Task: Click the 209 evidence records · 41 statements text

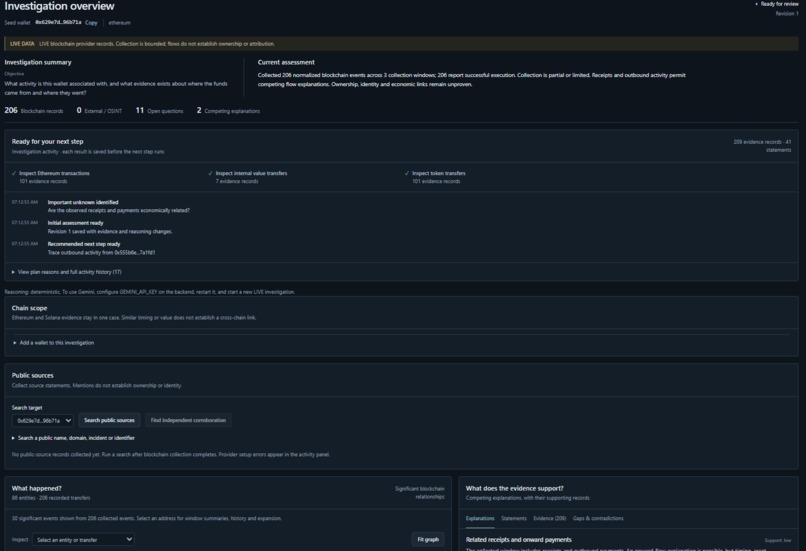Action: pyautogui.click(x=762, y=146)
